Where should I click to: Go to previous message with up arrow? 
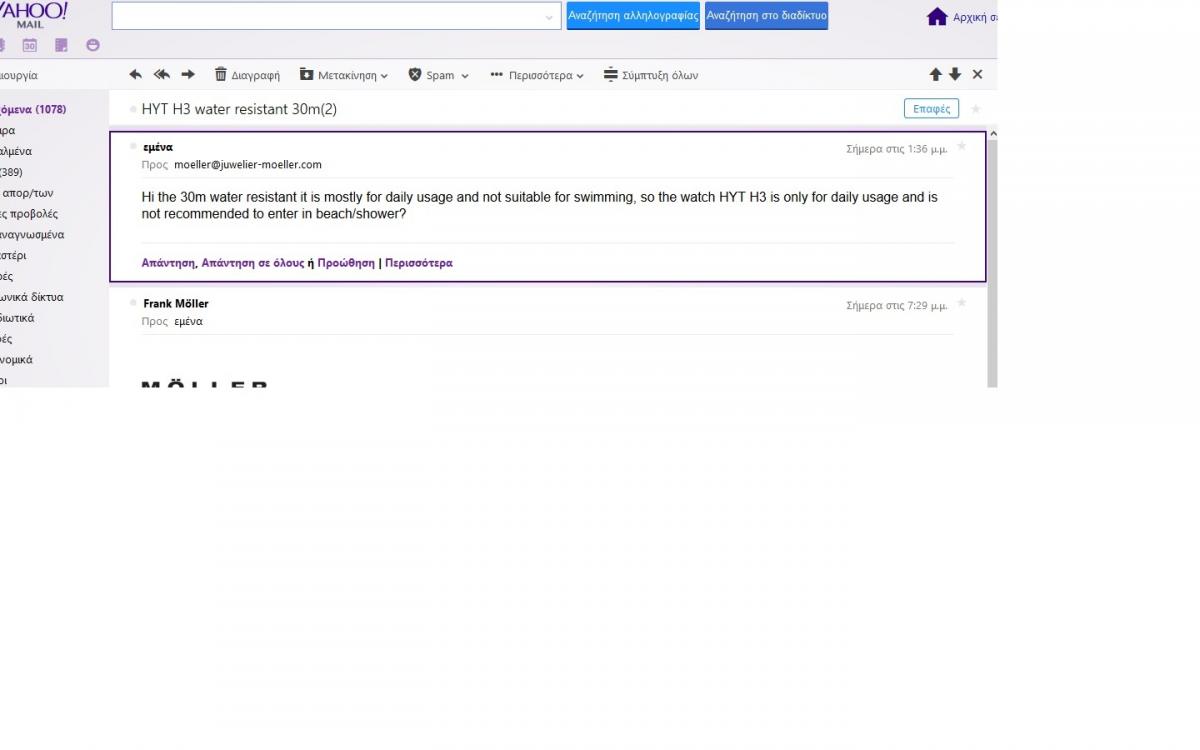936,75
